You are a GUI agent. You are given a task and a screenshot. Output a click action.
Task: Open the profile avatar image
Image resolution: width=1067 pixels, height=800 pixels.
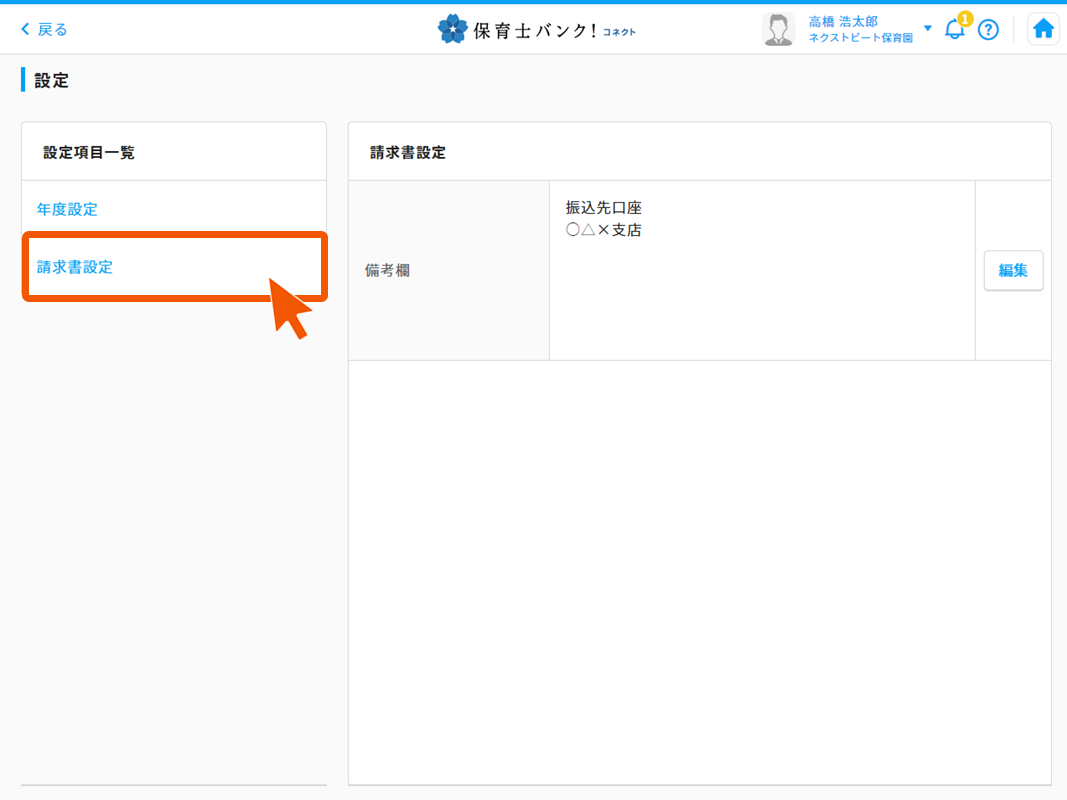778,28
